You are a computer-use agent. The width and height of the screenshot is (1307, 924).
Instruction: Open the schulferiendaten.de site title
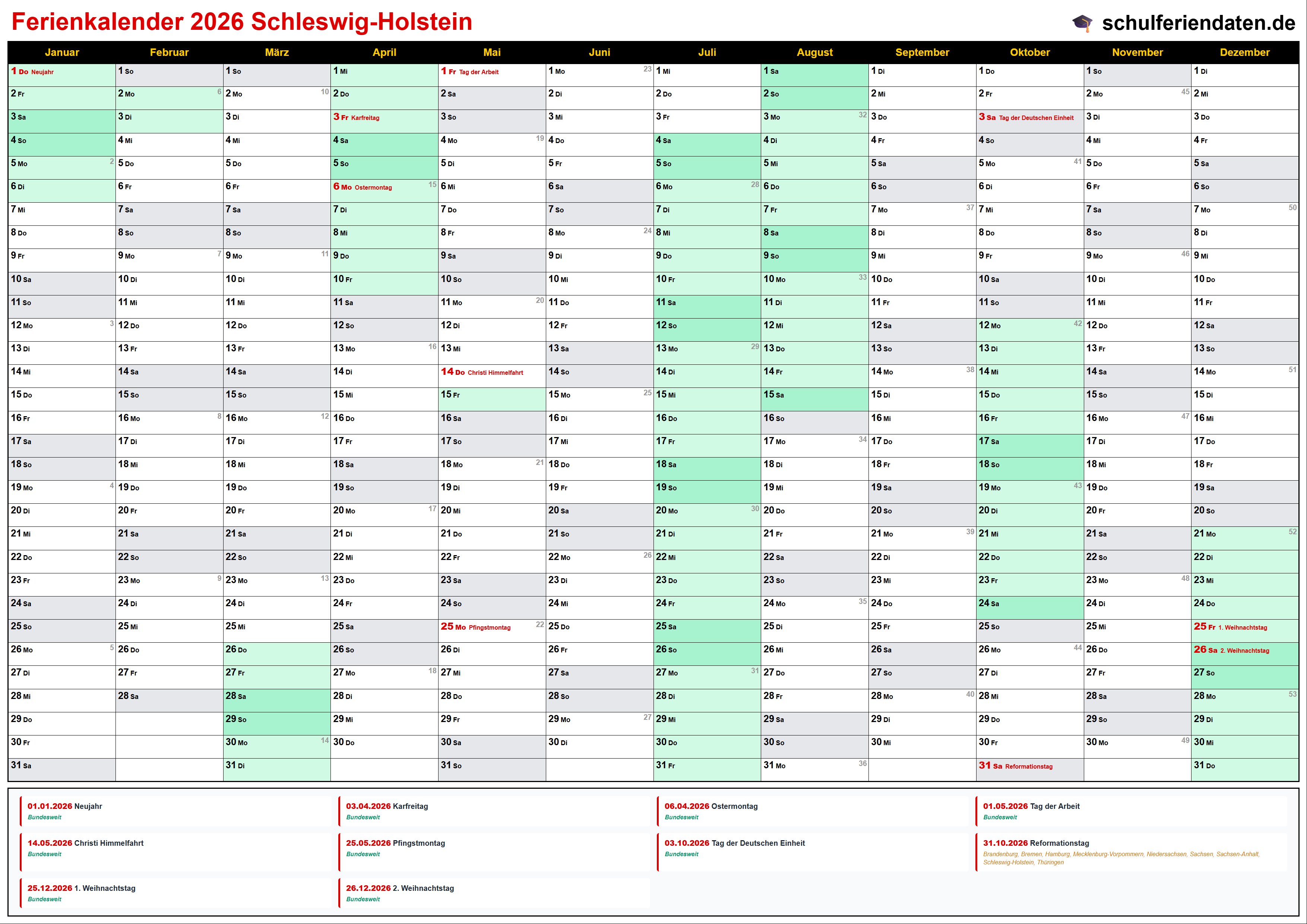[1198, 23]
